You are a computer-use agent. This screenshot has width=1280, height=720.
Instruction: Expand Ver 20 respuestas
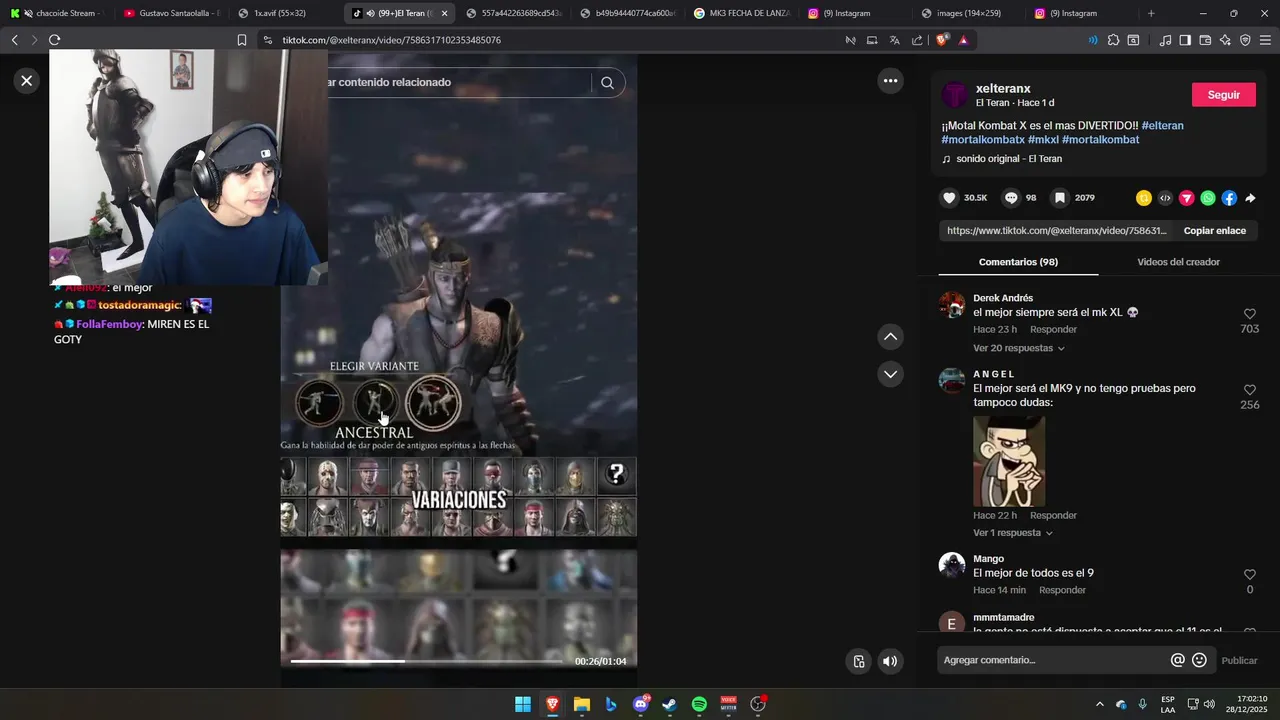pos(1019,348)
